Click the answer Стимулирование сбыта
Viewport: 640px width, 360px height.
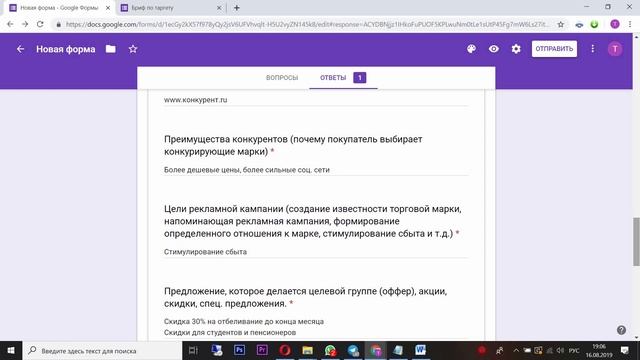click(x=205, y=252)
